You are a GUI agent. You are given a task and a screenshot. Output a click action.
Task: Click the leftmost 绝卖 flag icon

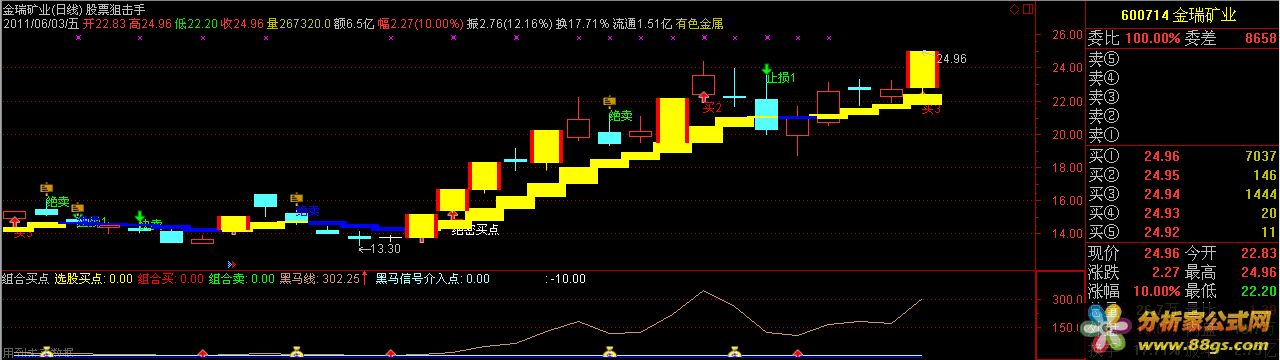[46, 187]
